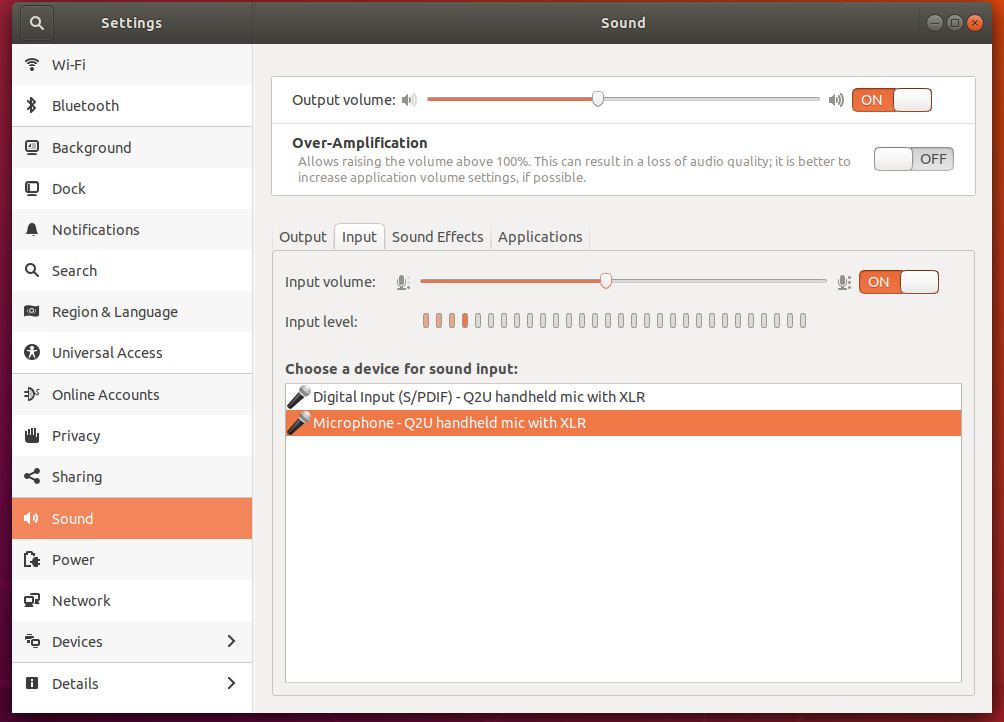
Task: Open Wi-Fi settings via its sidebar icon
Action: (x=32, y=65)
